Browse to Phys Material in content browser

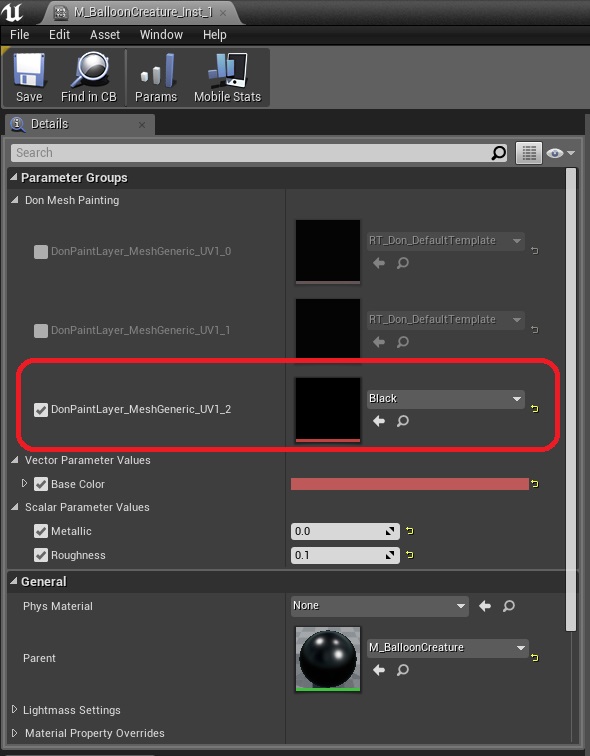[509, 606]
